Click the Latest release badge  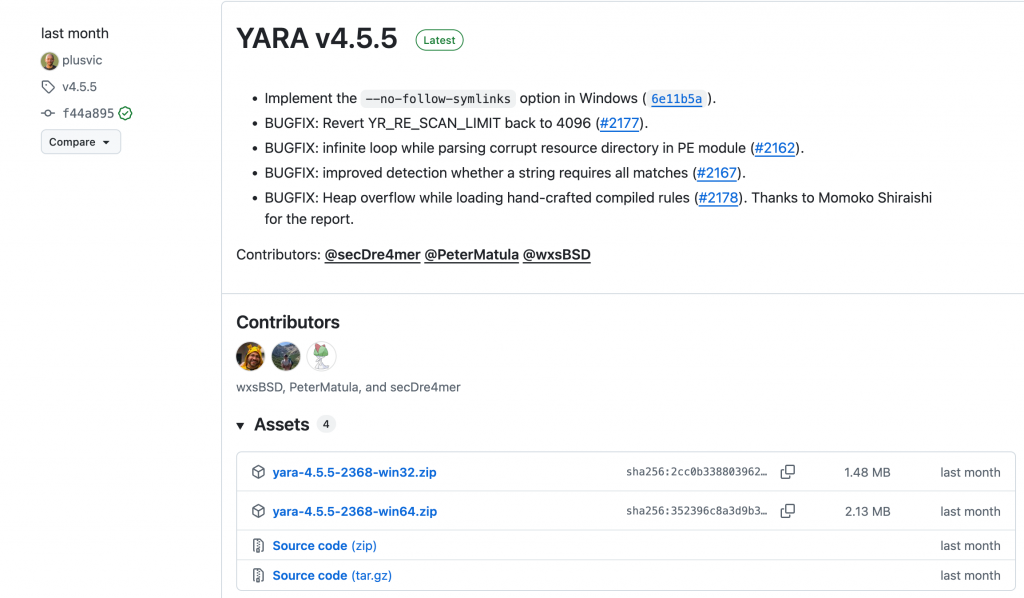pyautogui.click(x=439, y=41)
